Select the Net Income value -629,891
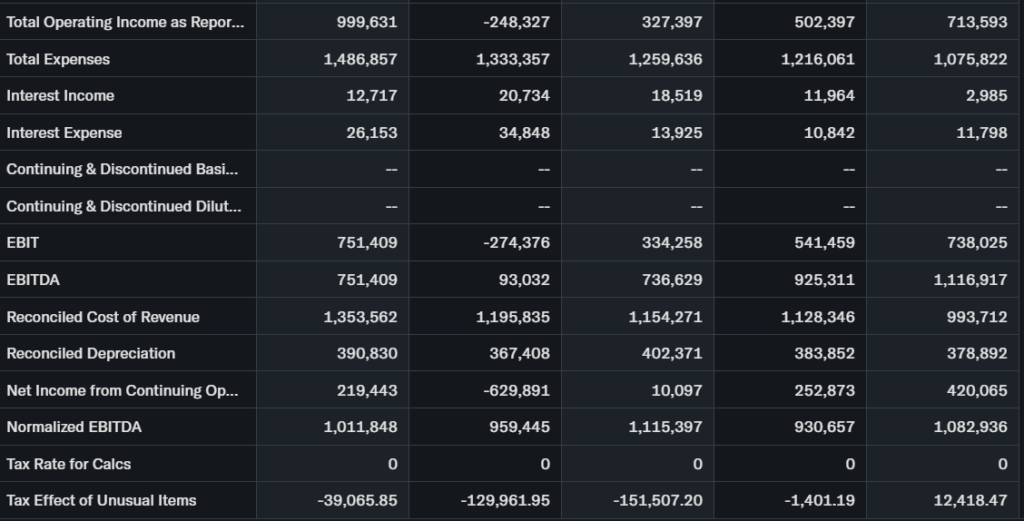The image size is (1024, 521). tap(516, 390)
